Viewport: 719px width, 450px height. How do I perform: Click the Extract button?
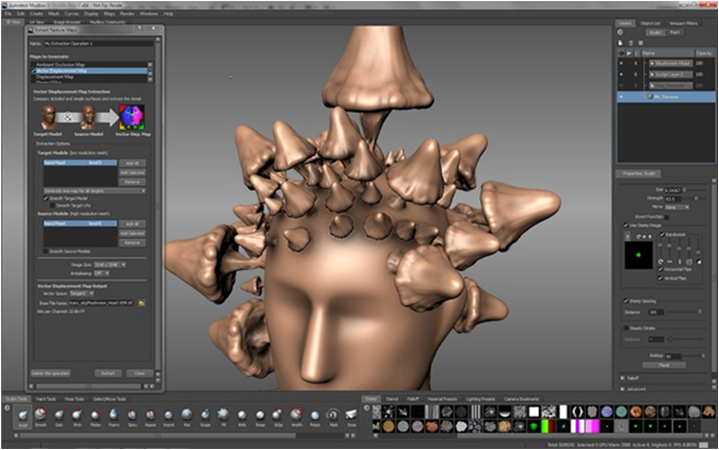pyautogui.click(x=108, y=373)
